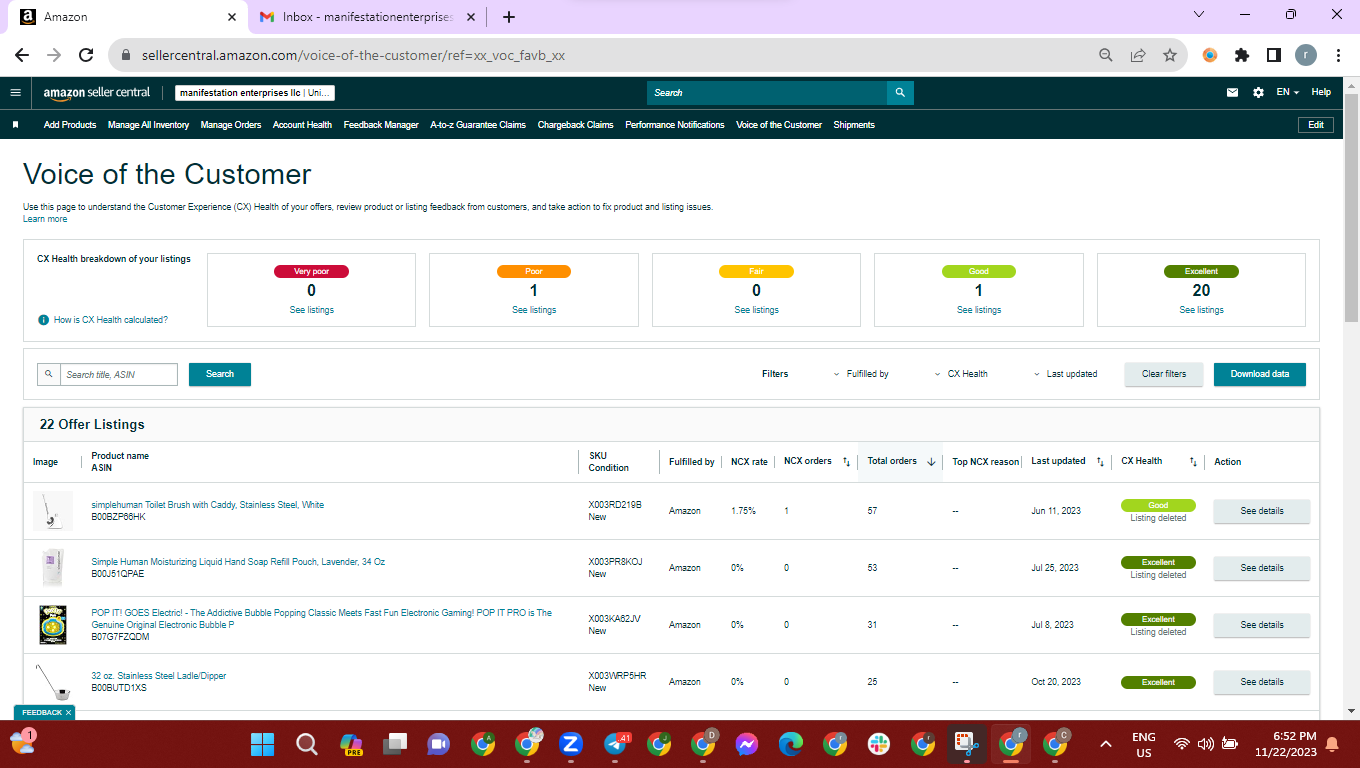See details for the Stainless Steel Ladle/Dipper

(x=1262, y=682)
